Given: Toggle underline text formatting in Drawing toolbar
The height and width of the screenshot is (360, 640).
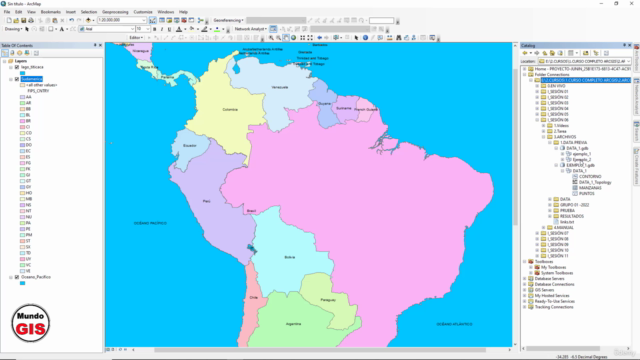Looking at the screenshot, I should click(169, 29).
